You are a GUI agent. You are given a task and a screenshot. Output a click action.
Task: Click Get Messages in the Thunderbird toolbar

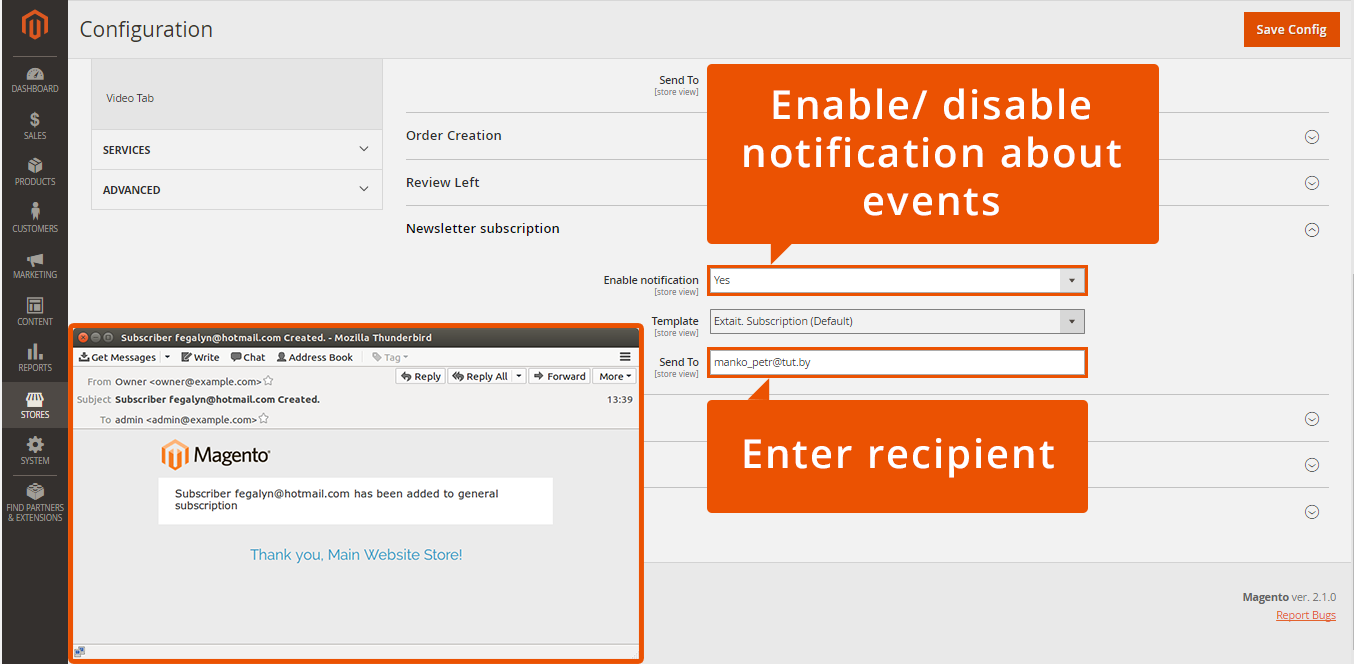pyautogui.click(x=118, y=357)
